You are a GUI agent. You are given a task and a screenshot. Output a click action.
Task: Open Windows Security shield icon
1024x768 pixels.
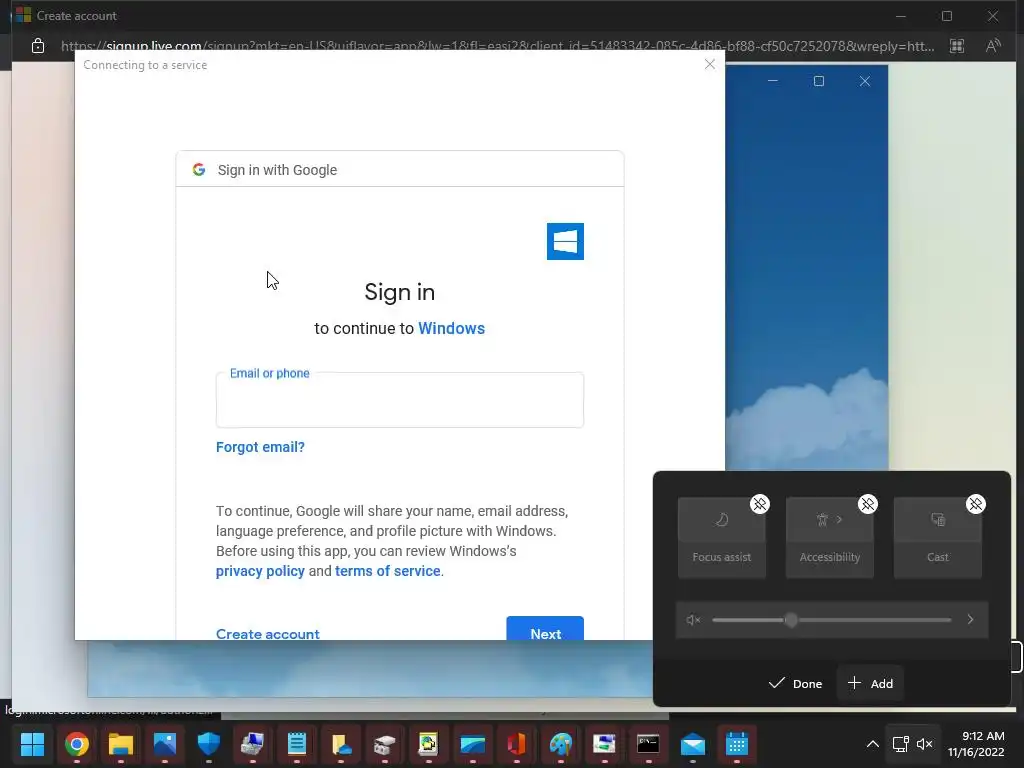[x=208, y=743]
